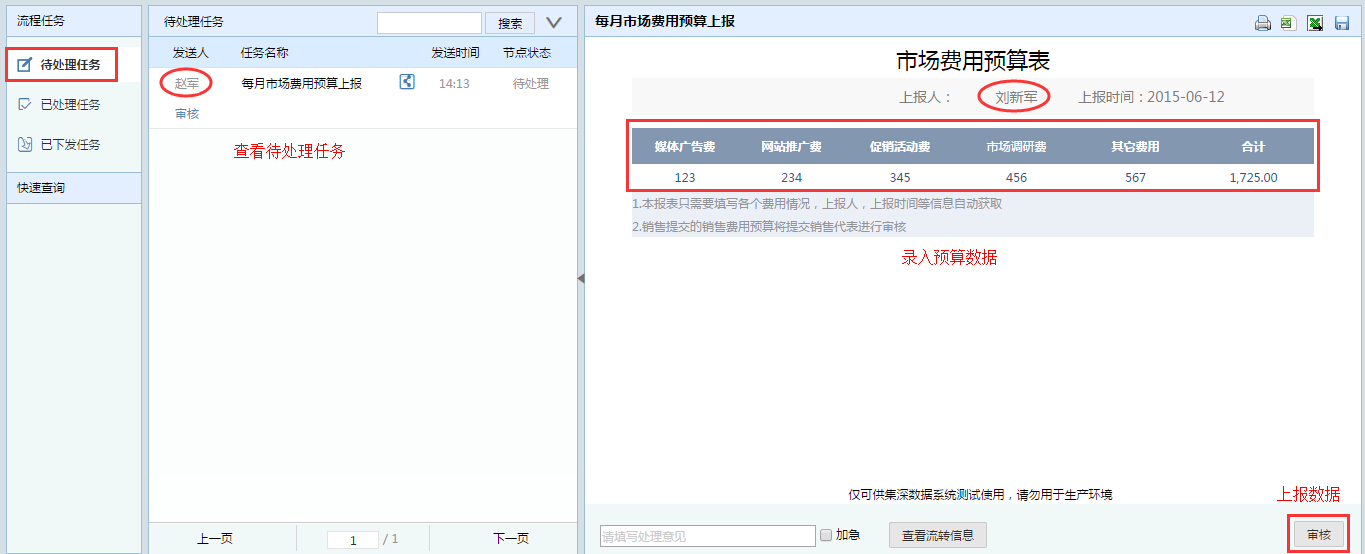Click the 查看流转信息 button

(x=938, y=535)
